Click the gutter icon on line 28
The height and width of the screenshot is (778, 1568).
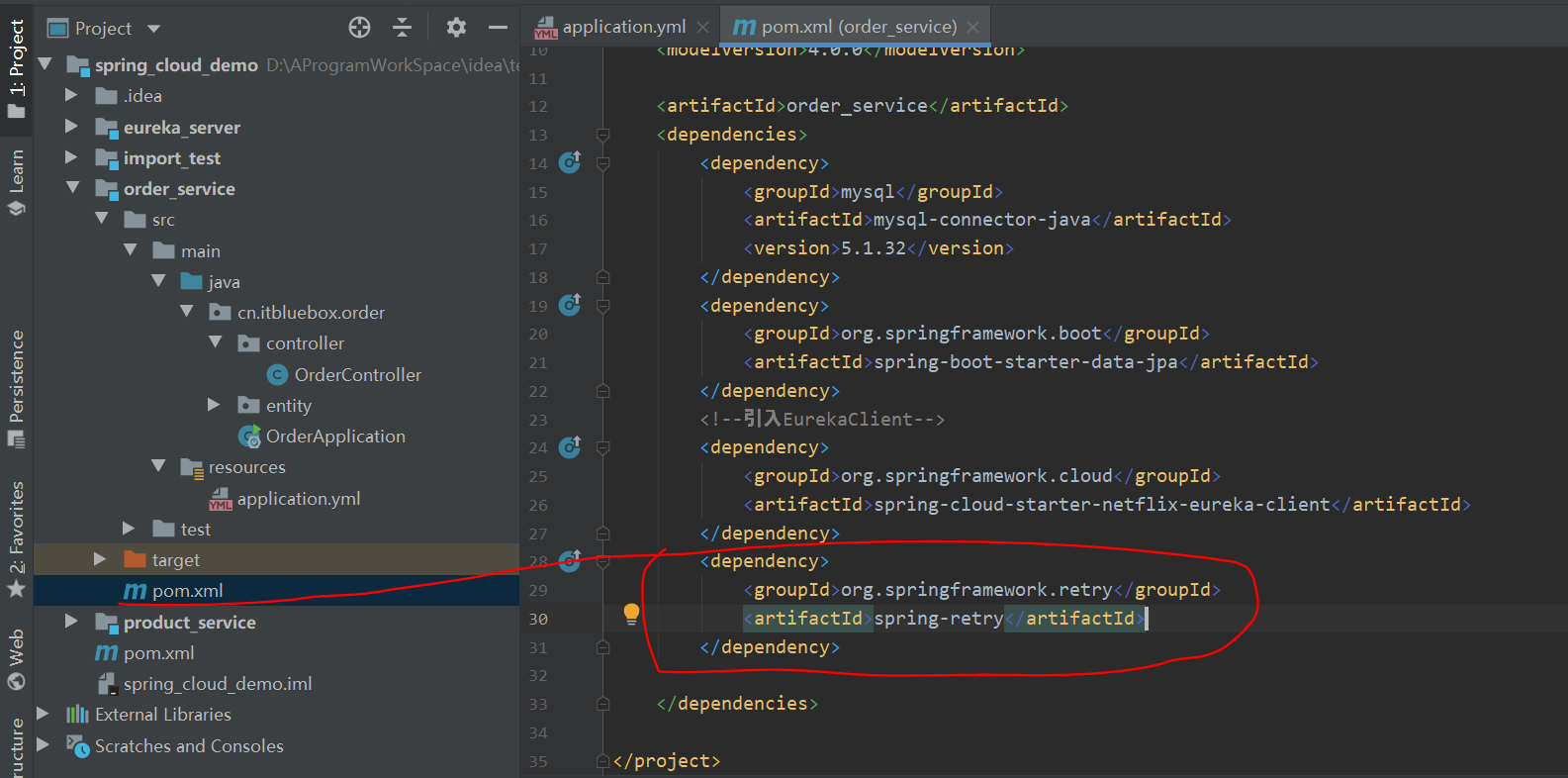click(570, 561)
